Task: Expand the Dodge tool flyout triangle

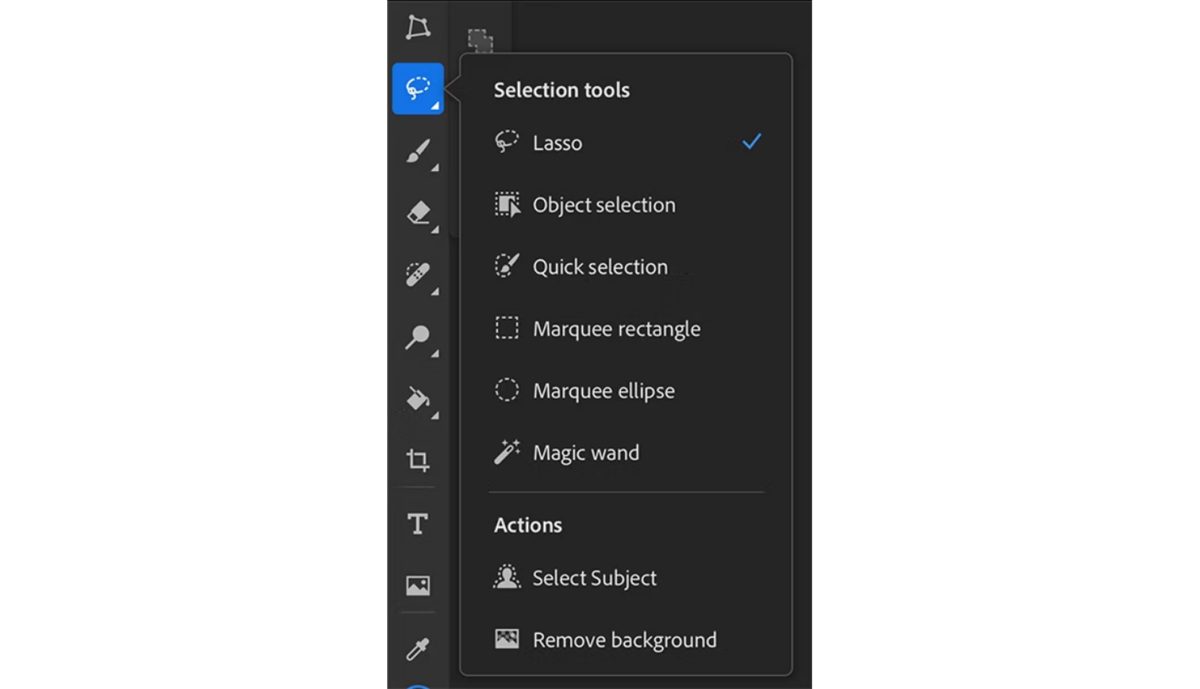Action: (434, 353)
